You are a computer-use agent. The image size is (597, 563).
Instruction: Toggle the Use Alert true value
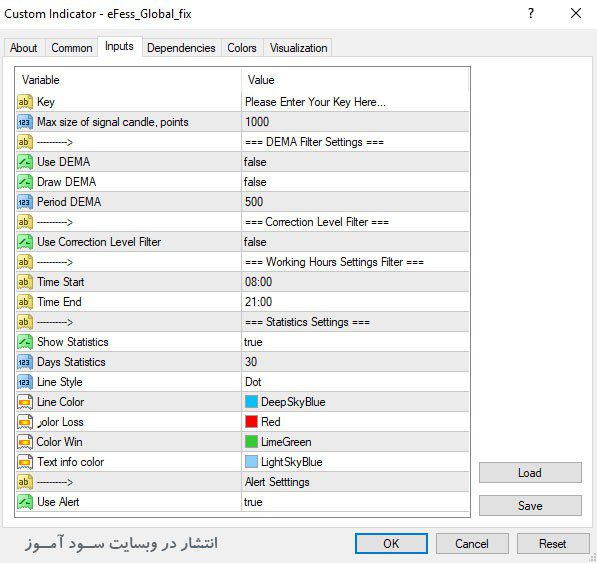pyautogui.click(x=355, y=502)
